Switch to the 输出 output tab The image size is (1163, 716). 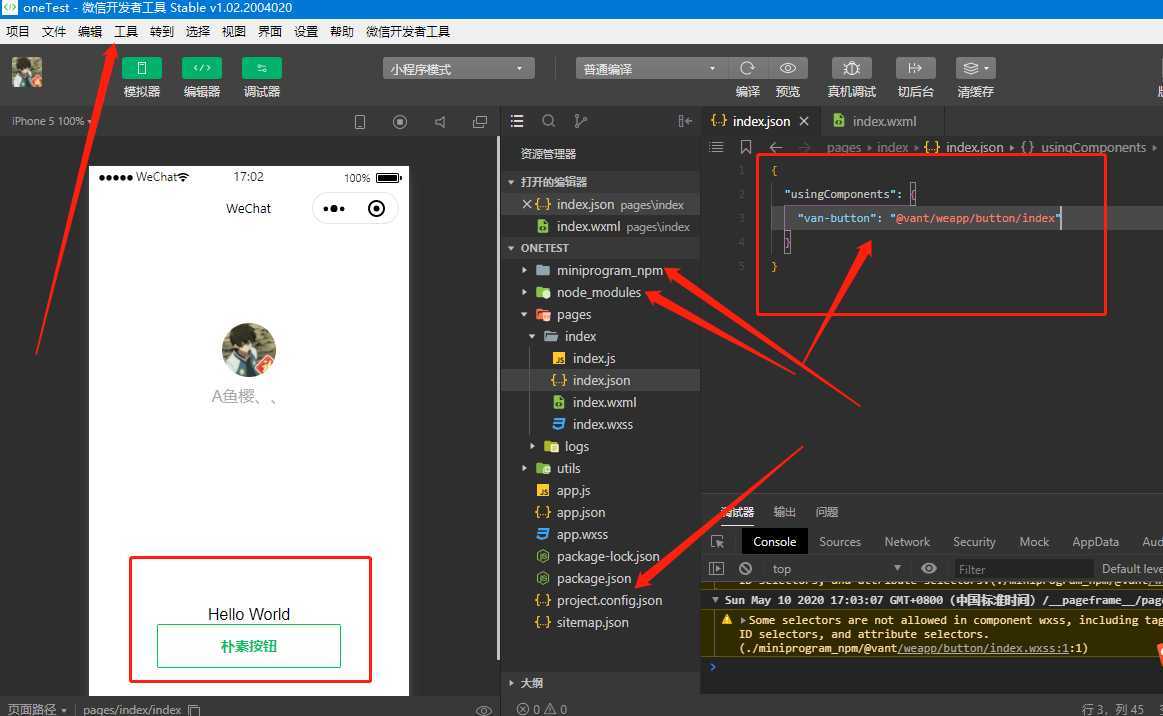pyautogui.click(x=785, y=512)
